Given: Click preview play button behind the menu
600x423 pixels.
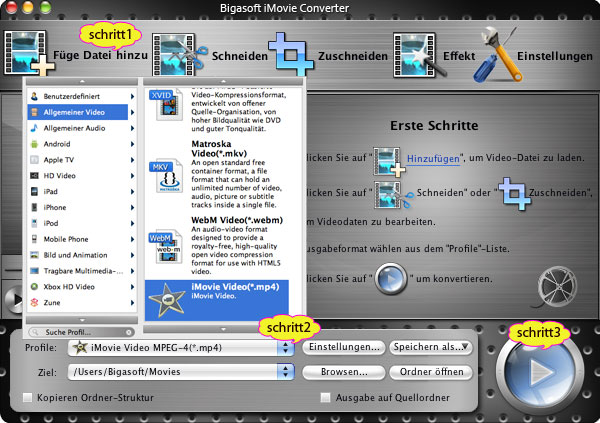Looking at the screenshot, I should 13,300.
